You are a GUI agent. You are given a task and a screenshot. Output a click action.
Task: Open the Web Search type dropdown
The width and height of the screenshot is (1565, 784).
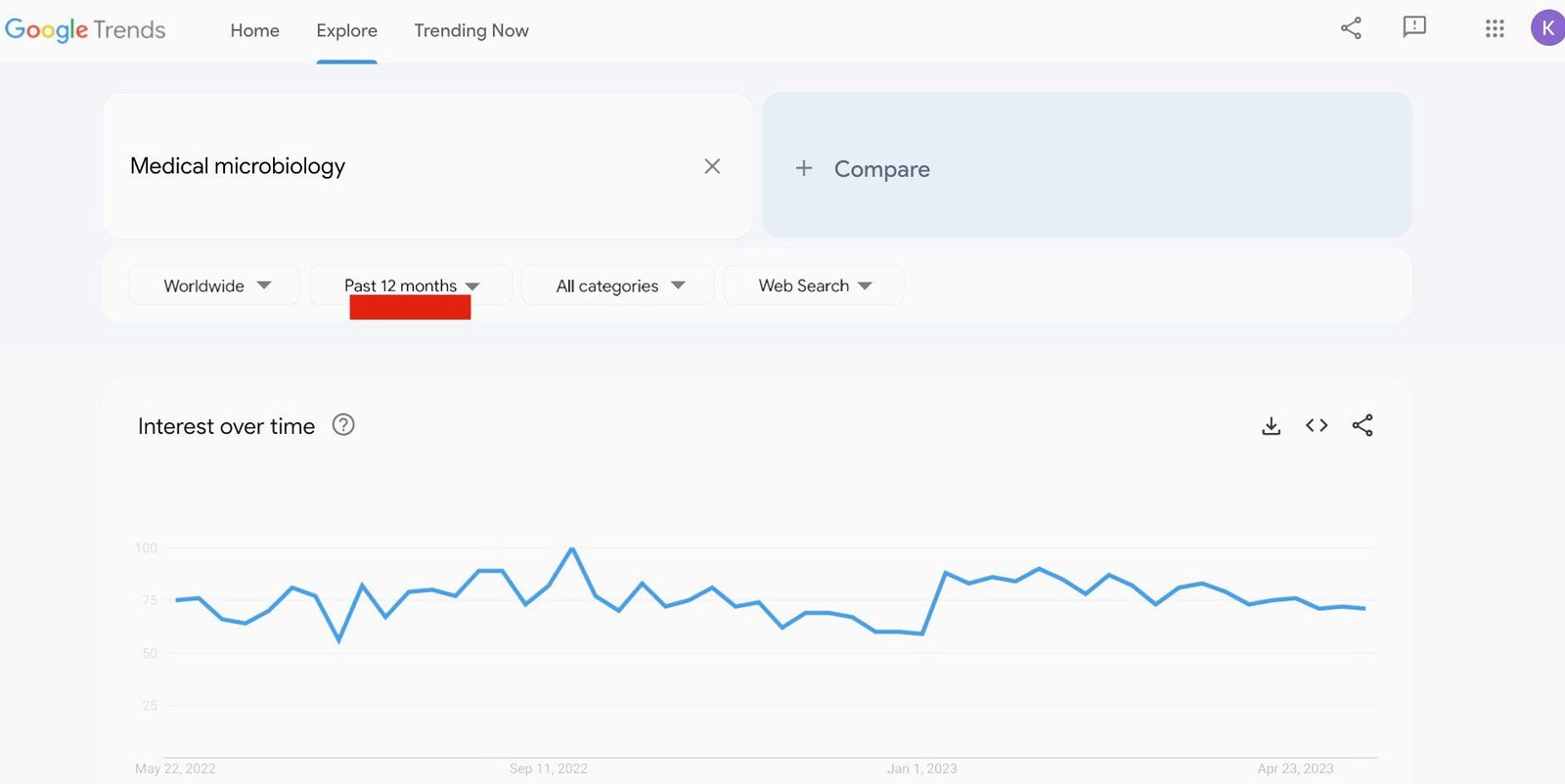pos(814,285)
